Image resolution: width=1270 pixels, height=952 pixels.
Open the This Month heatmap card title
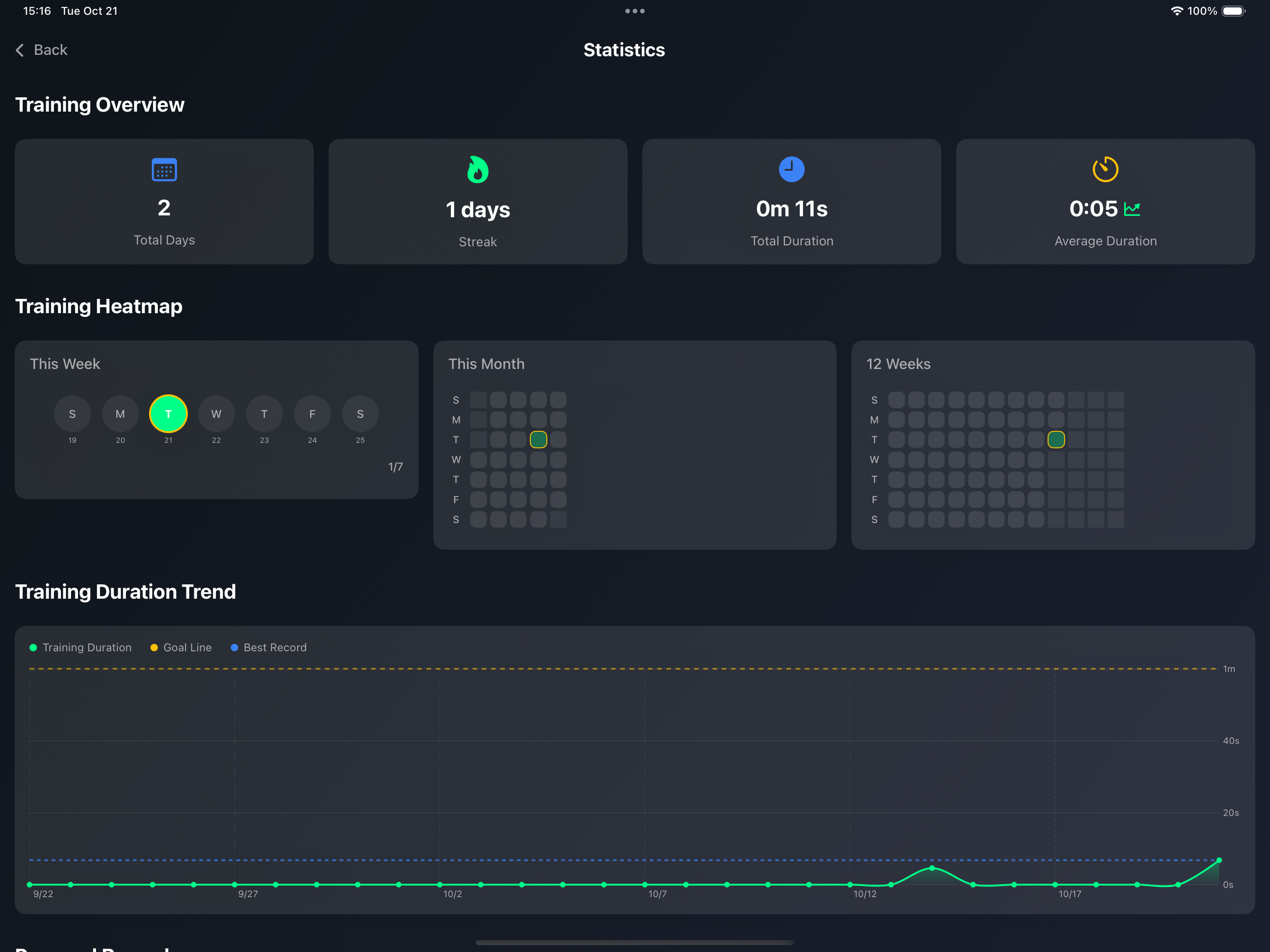click(x=486, y=364)
